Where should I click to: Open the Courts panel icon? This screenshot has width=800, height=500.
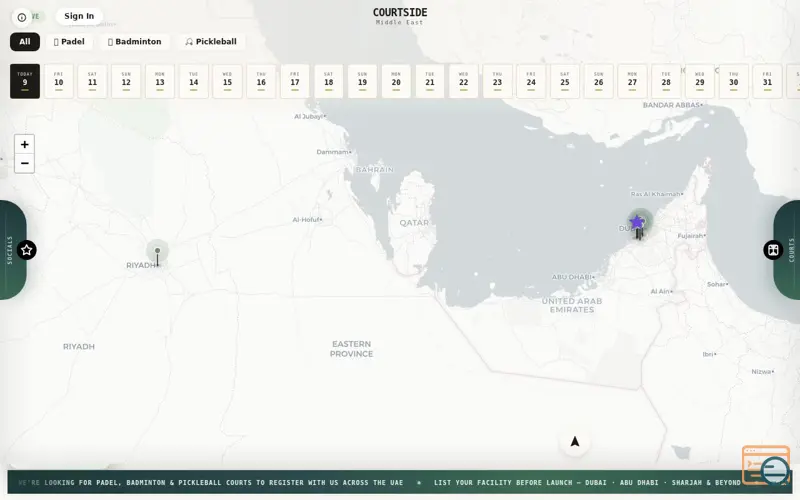pos(773,250)
